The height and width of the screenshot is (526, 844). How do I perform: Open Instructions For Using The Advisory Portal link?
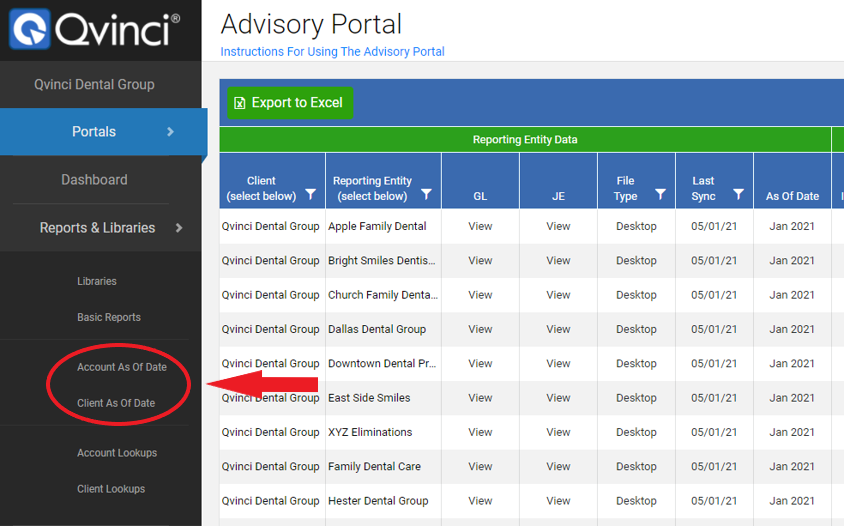tap(332, 52)
